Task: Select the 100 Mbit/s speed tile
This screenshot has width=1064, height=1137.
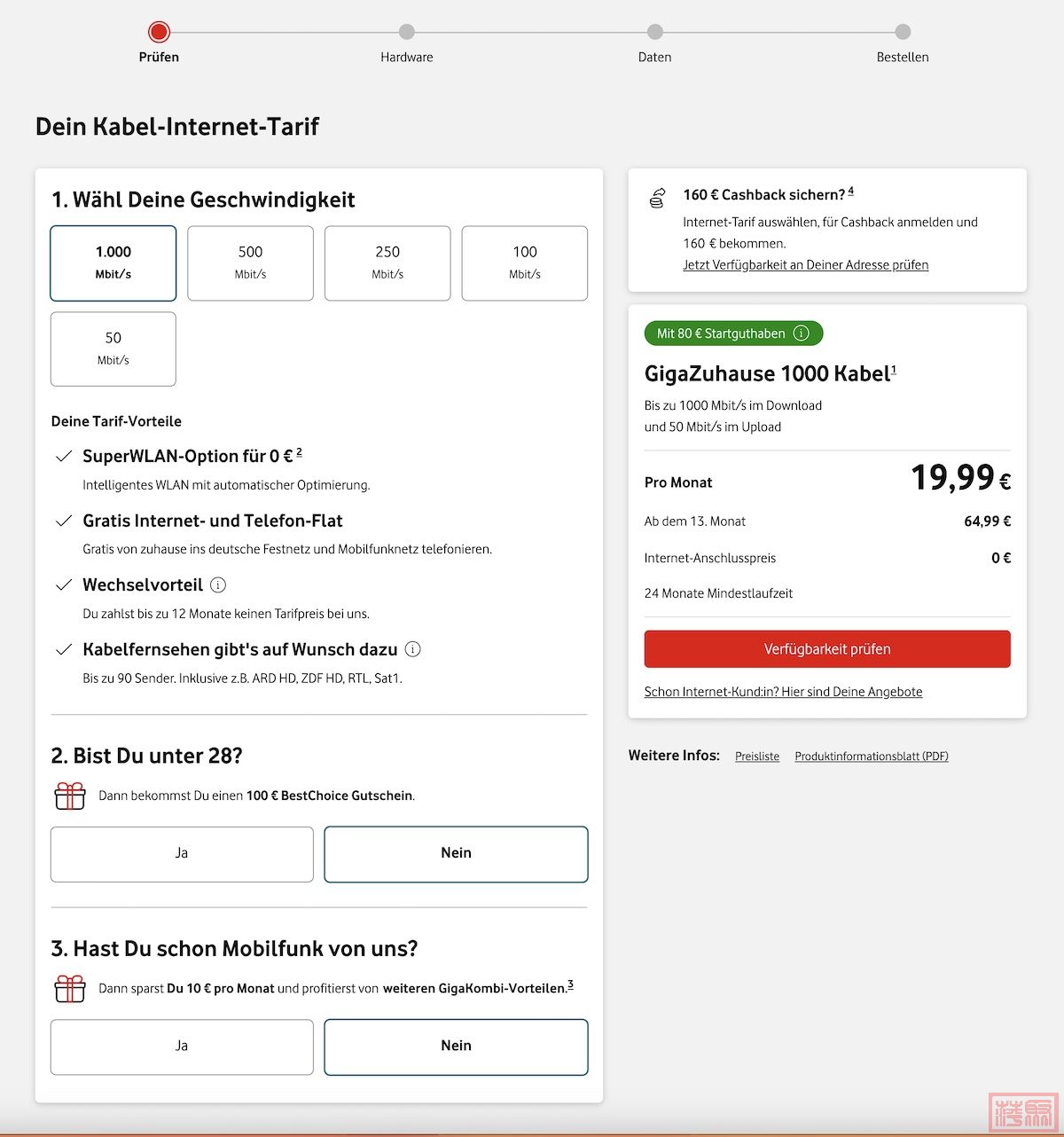Action: point(525,263)
